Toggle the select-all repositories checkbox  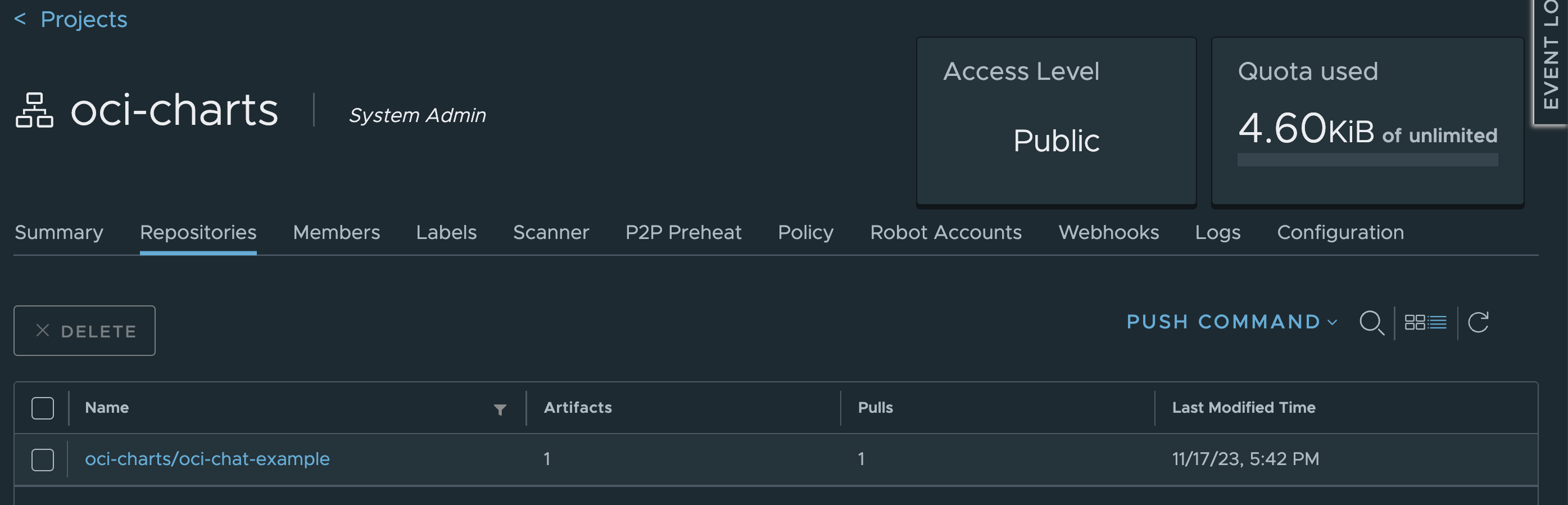pyautogui.click(x=43, y=408)
